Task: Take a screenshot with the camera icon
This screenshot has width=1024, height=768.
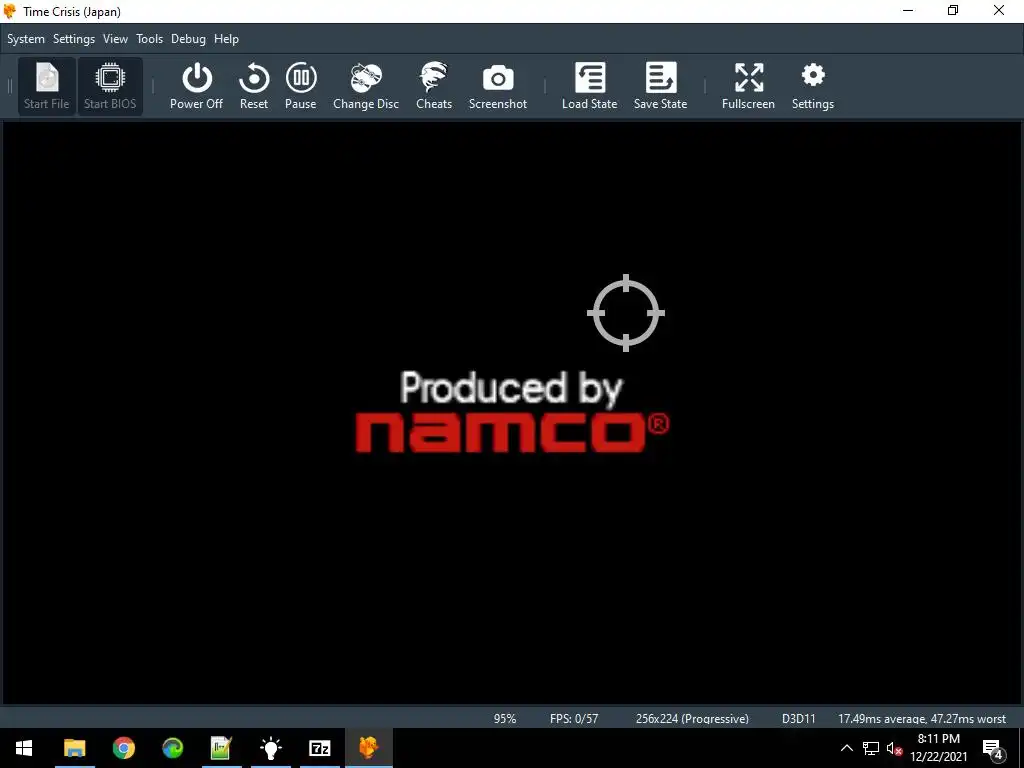Action: click(x=498, y=86)
